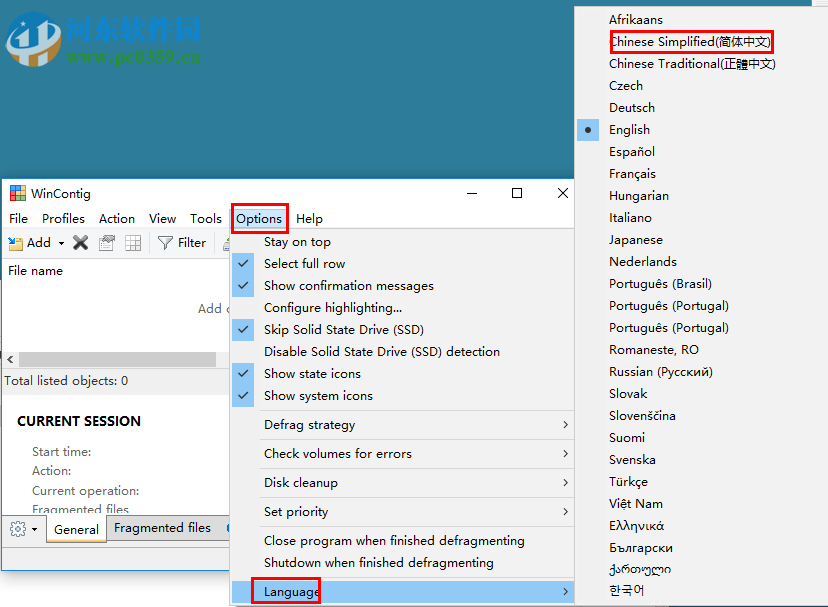Screen dimensions: 828x607
Task: Select Slovenščina language
Action: pyautogui.click(x=642, y=416)
